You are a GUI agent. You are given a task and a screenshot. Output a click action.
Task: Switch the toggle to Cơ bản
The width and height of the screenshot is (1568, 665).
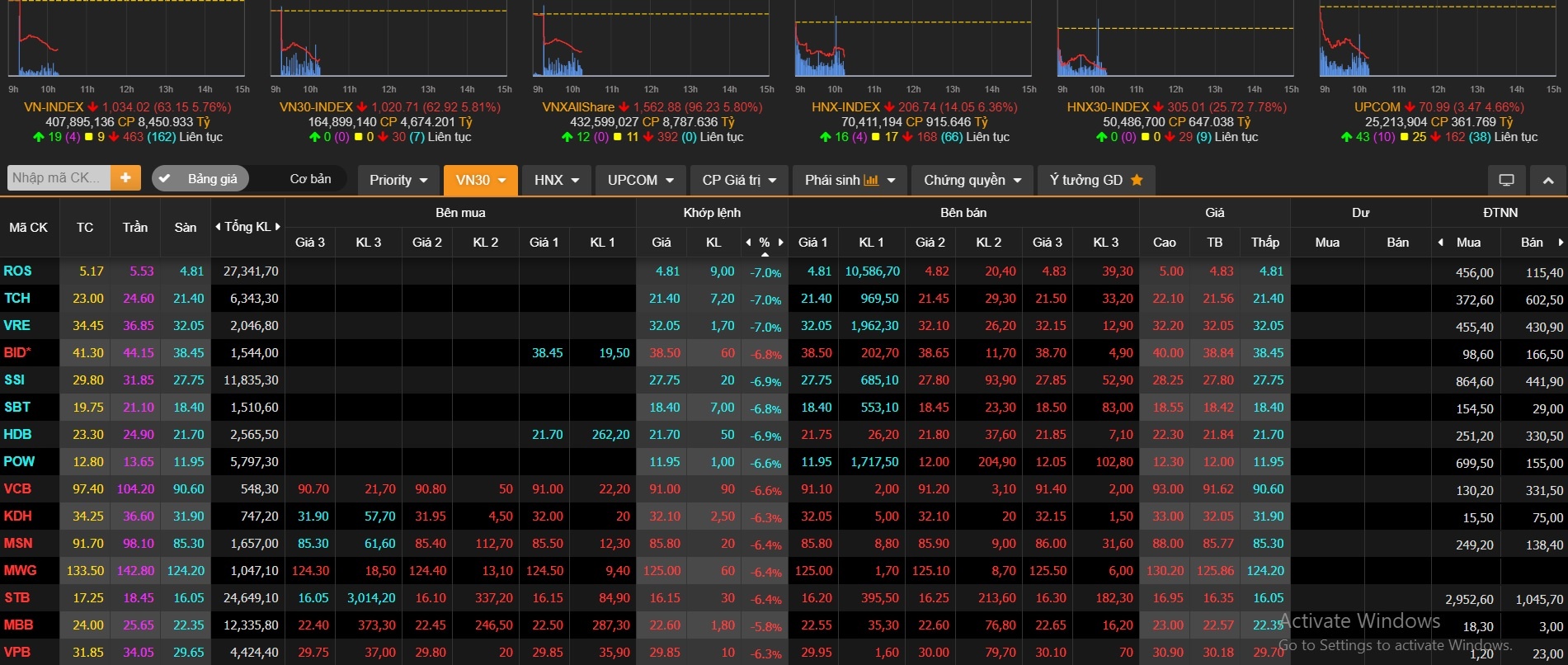click(310, 179)
